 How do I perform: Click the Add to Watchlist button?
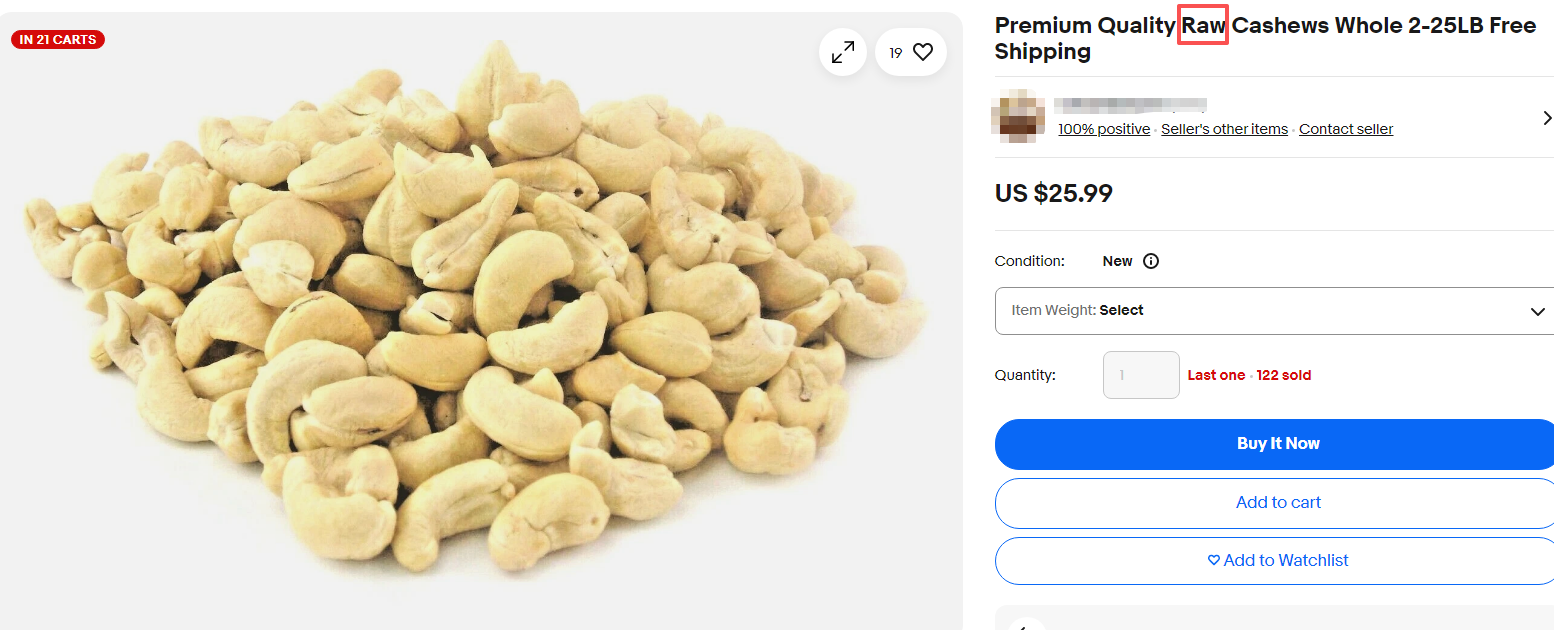[1276, 560]
